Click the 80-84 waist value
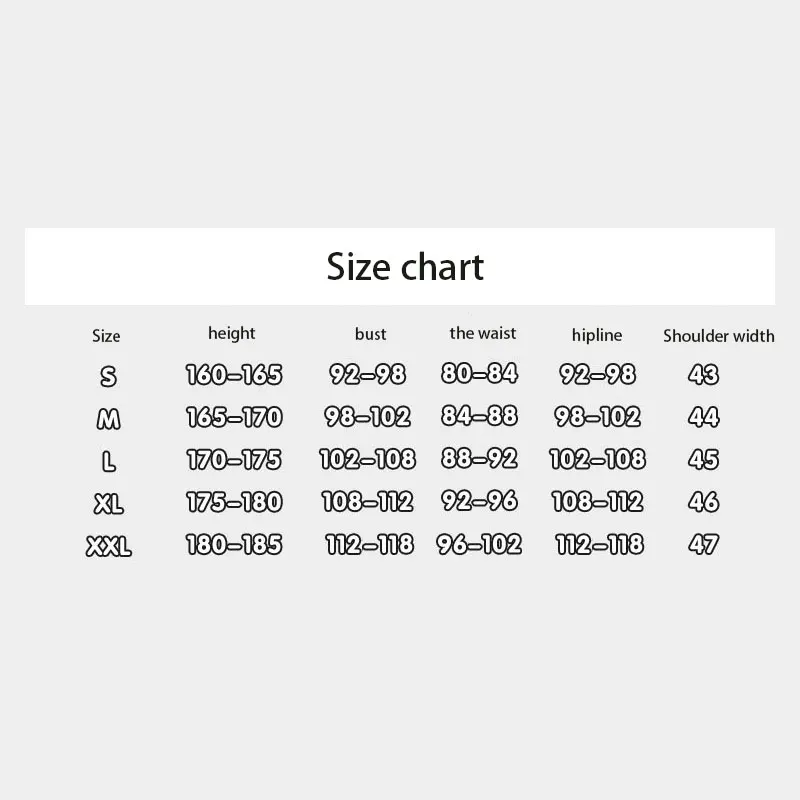This screenshot has height=800, width=800. coord(479,374)
